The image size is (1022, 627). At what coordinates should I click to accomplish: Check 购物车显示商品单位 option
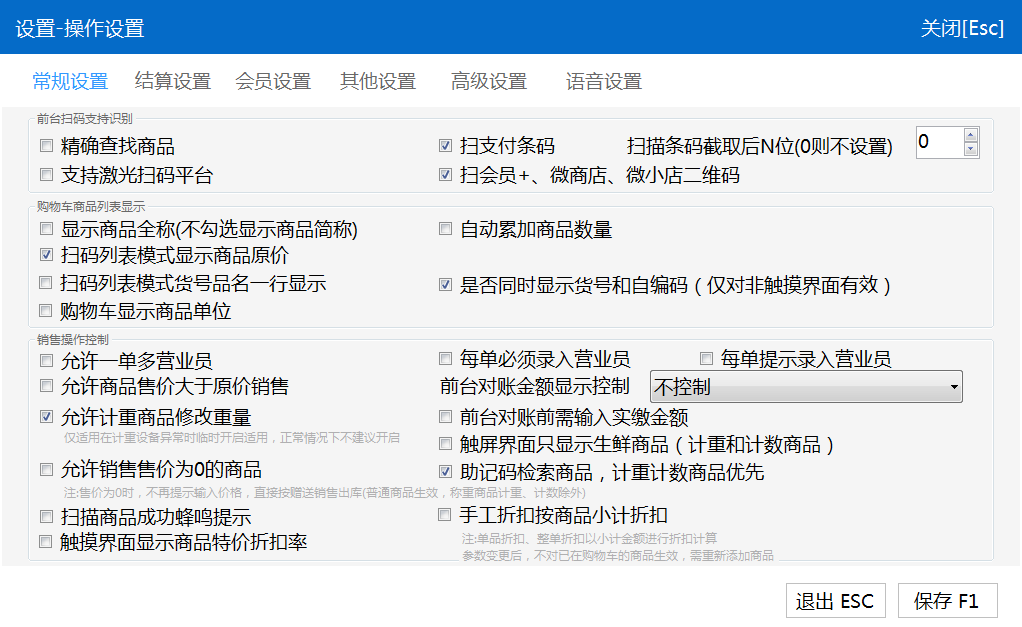[x=46, y=310]
